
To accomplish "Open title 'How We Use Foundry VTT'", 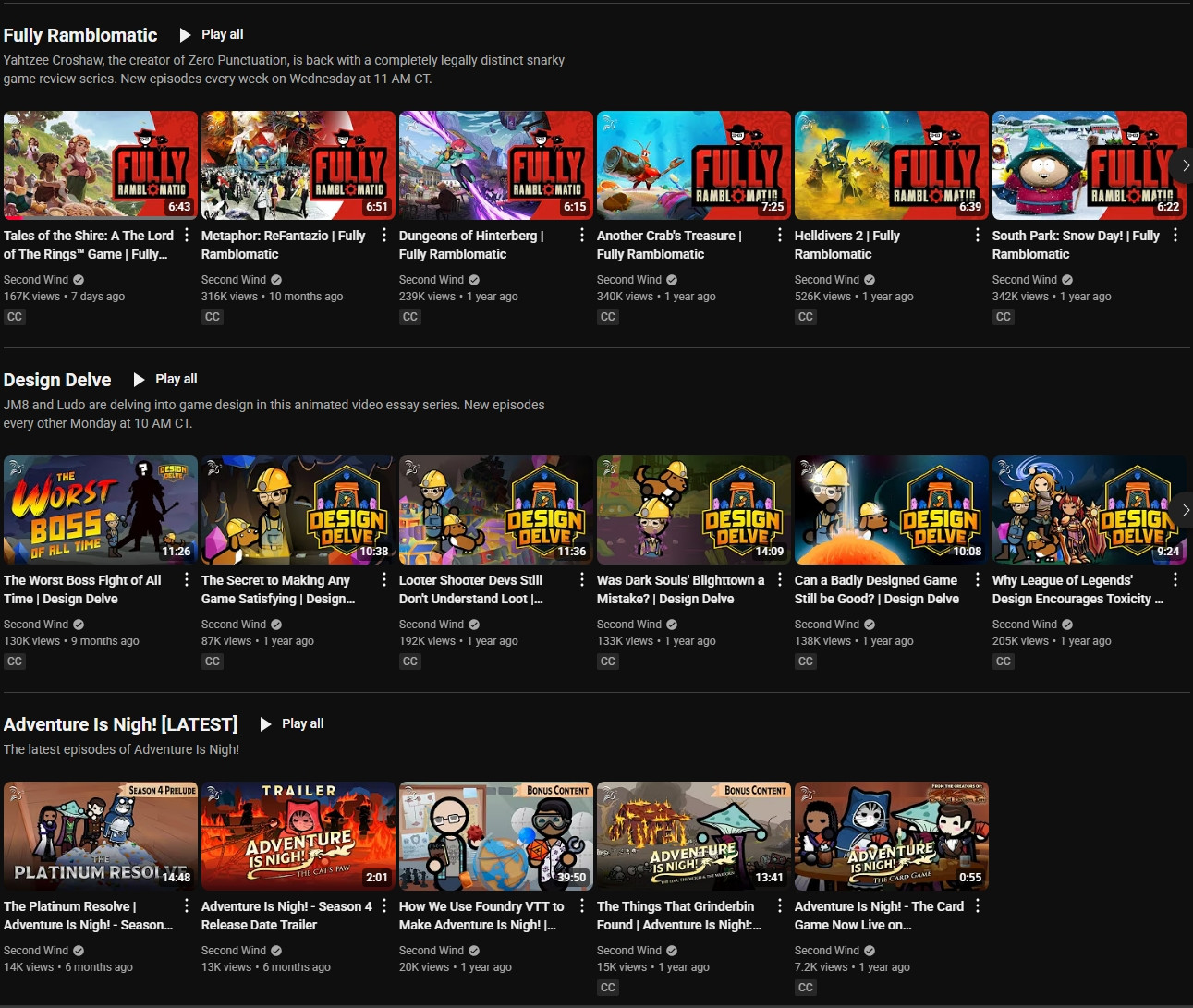I will tap(481, 916).
